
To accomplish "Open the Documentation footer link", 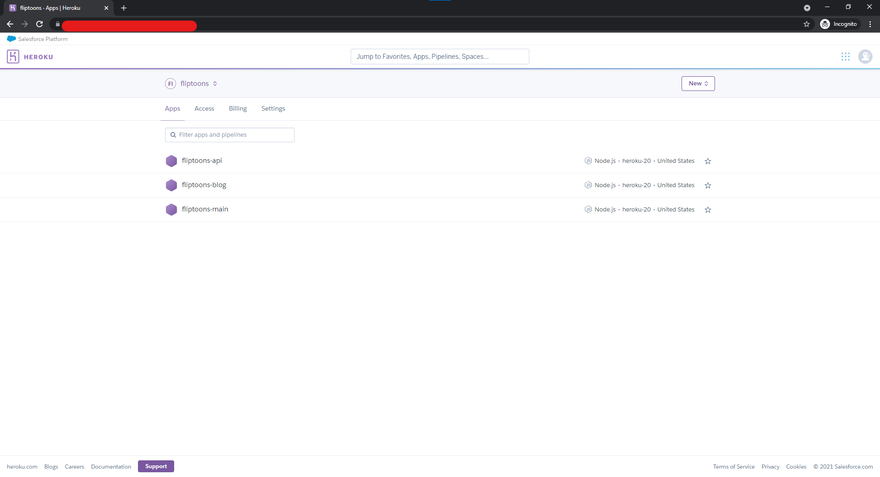I will (111, 466).
